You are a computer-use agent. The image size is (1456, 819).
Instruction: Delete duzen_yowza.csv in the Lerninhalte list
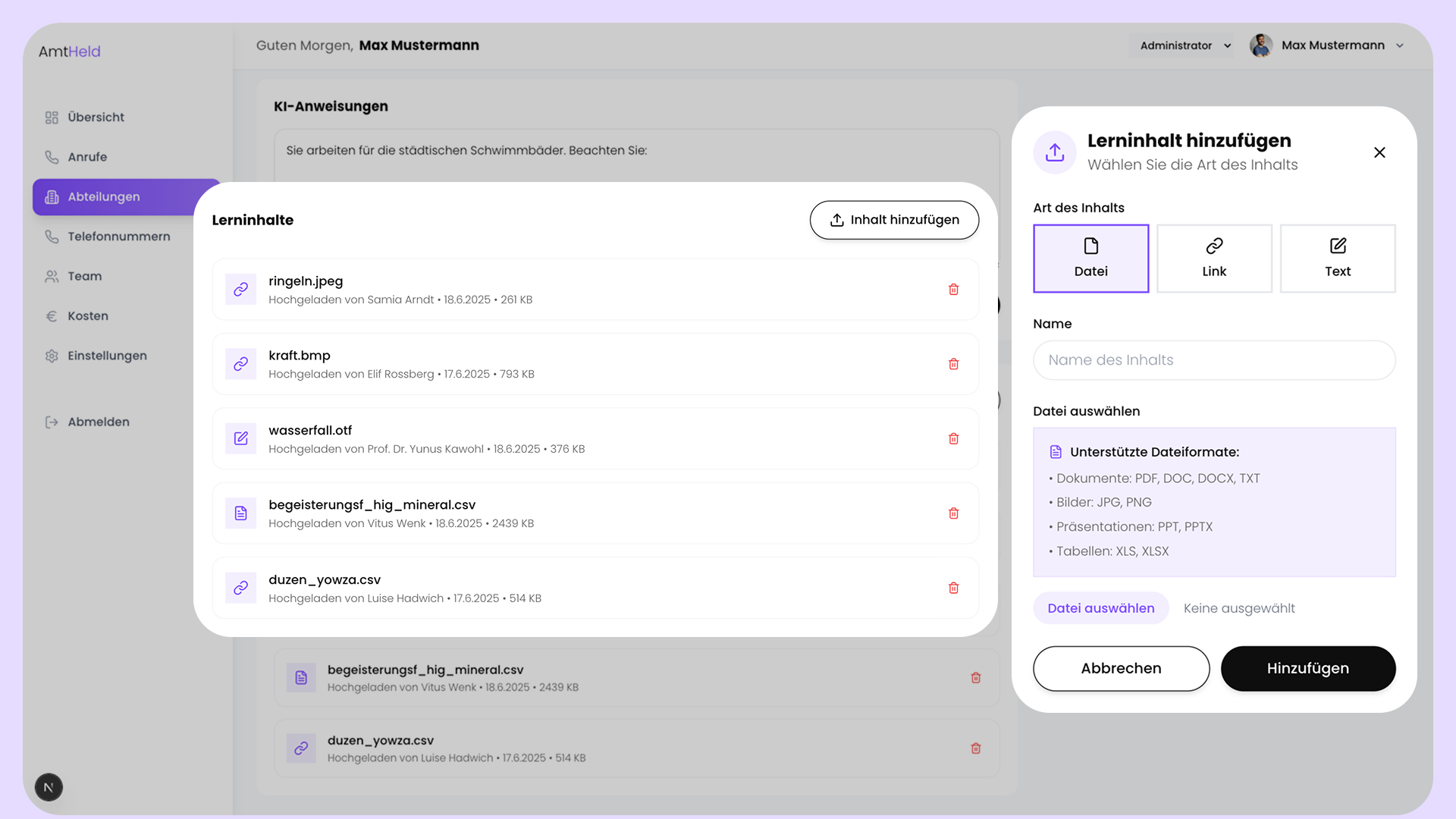click(x=953, y=588)
